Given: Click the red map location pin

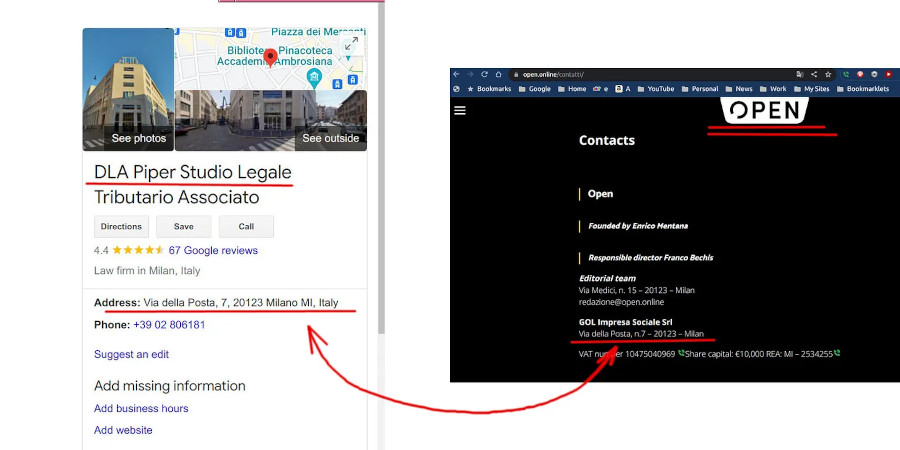Looking at the screenshot, I should coord(270,58).
